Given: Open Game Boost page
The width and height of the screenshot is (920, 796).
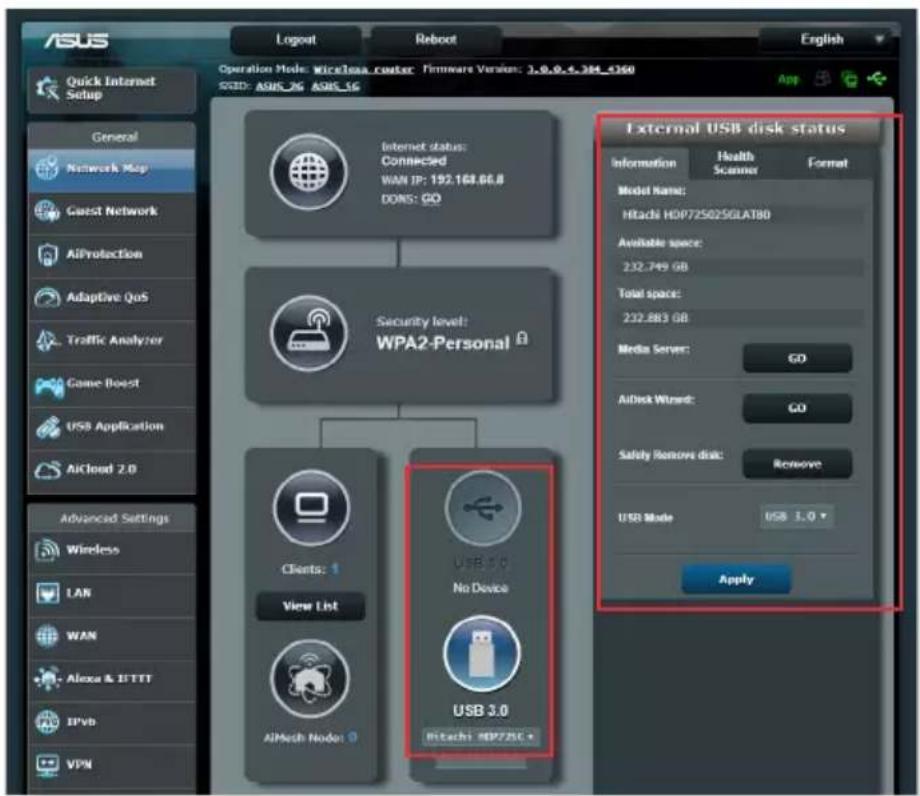Looking at the screenshot, I should (111, 384).
